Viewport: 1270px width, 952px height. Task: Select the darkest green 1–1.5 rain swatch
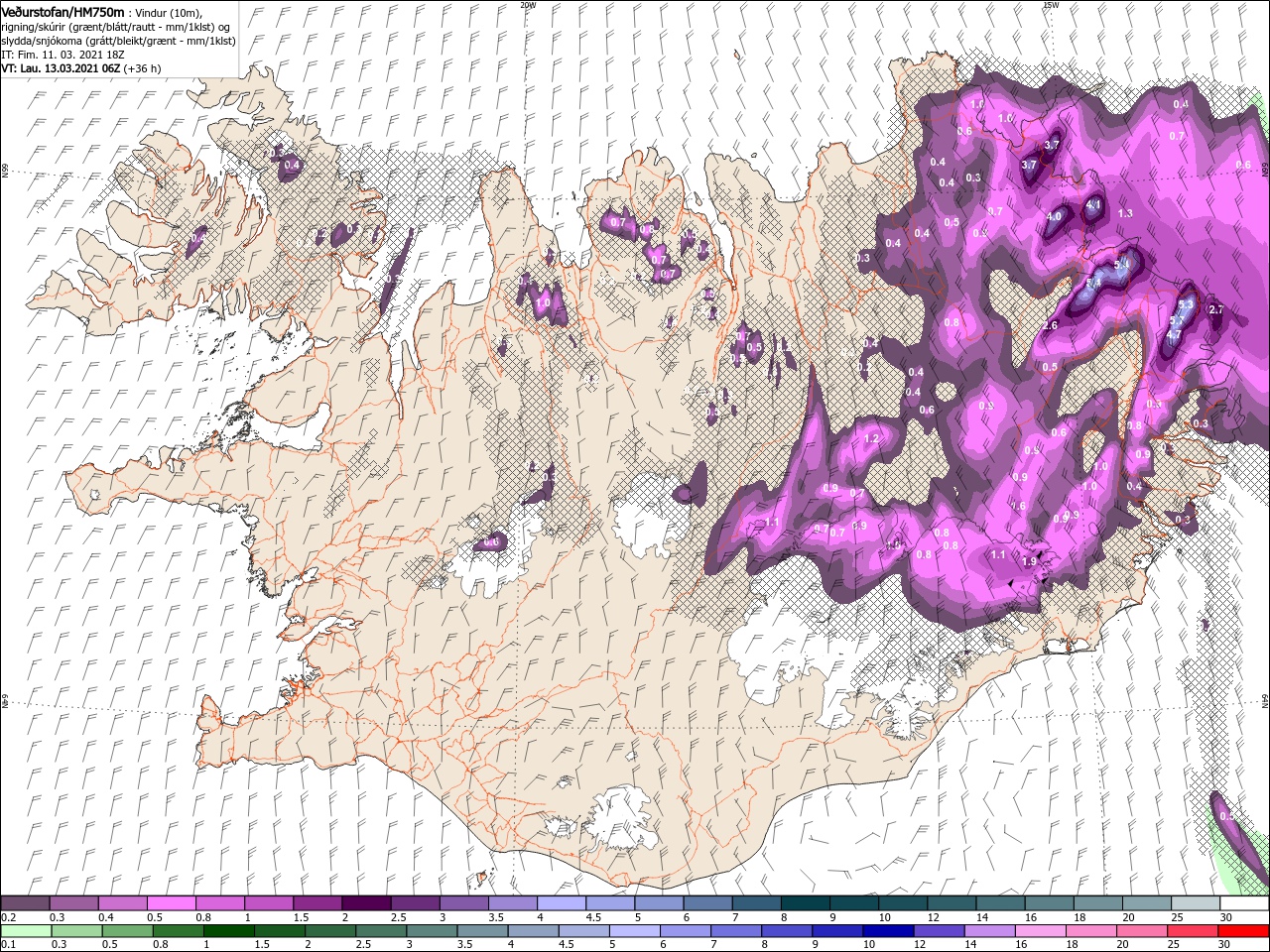[x=228, y=930]
